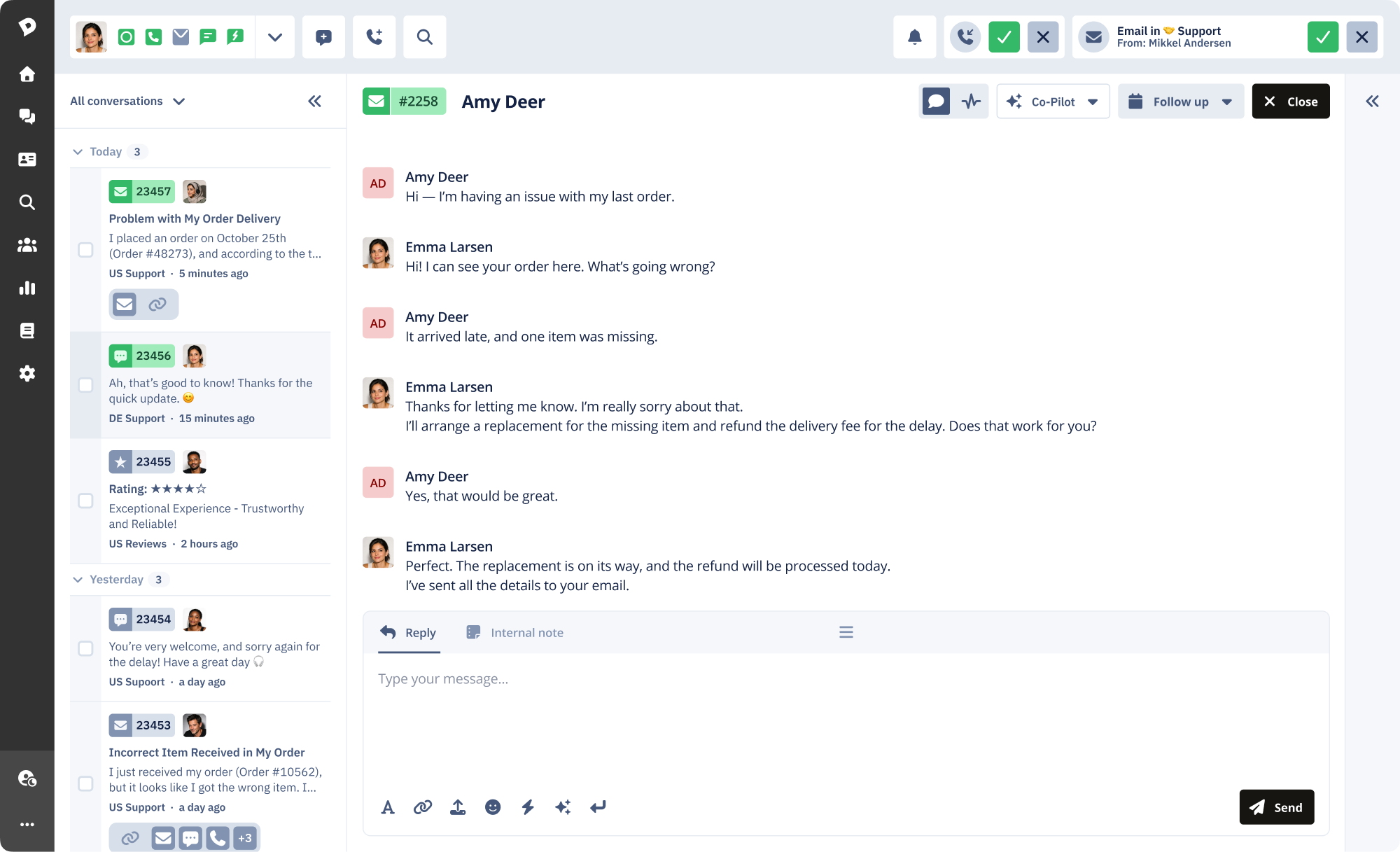This screenshot has width=1400, height=852.
Task: Open the Co-Pilot dropdown
Action: click(1053, 102)
